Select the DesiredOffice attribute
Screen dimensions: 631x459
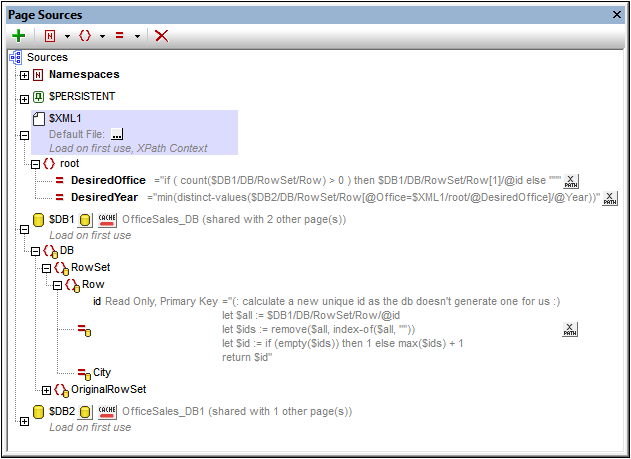tap(108, 180)
